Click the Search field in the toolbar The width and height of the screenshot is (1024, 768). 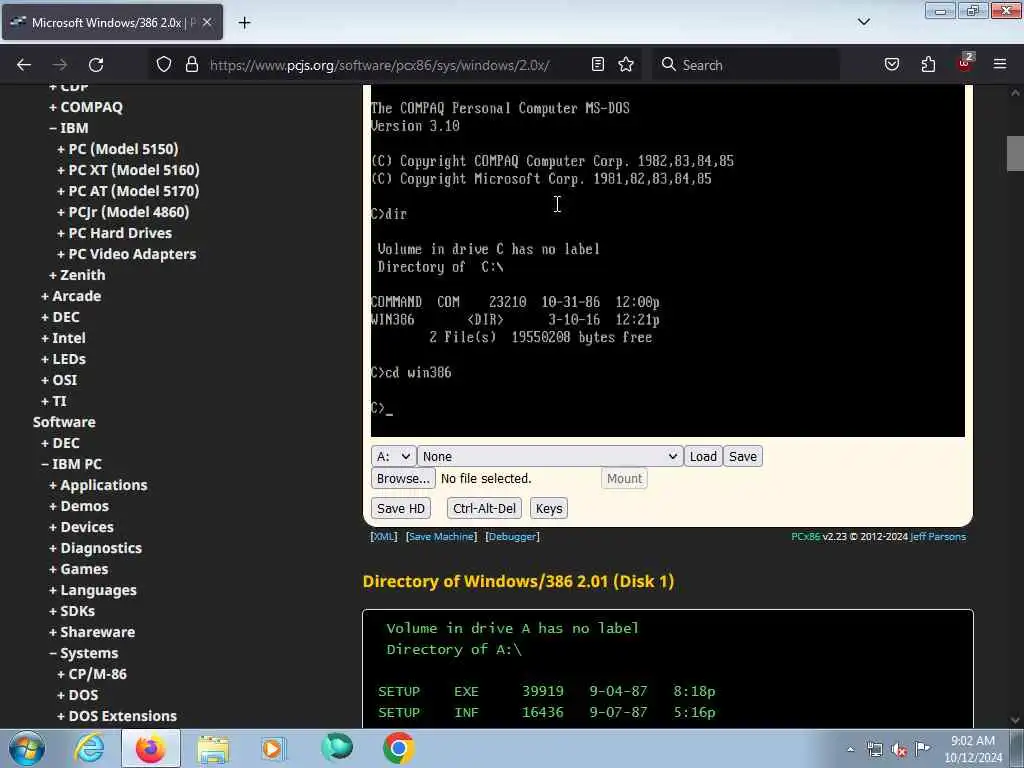[745, 65]
